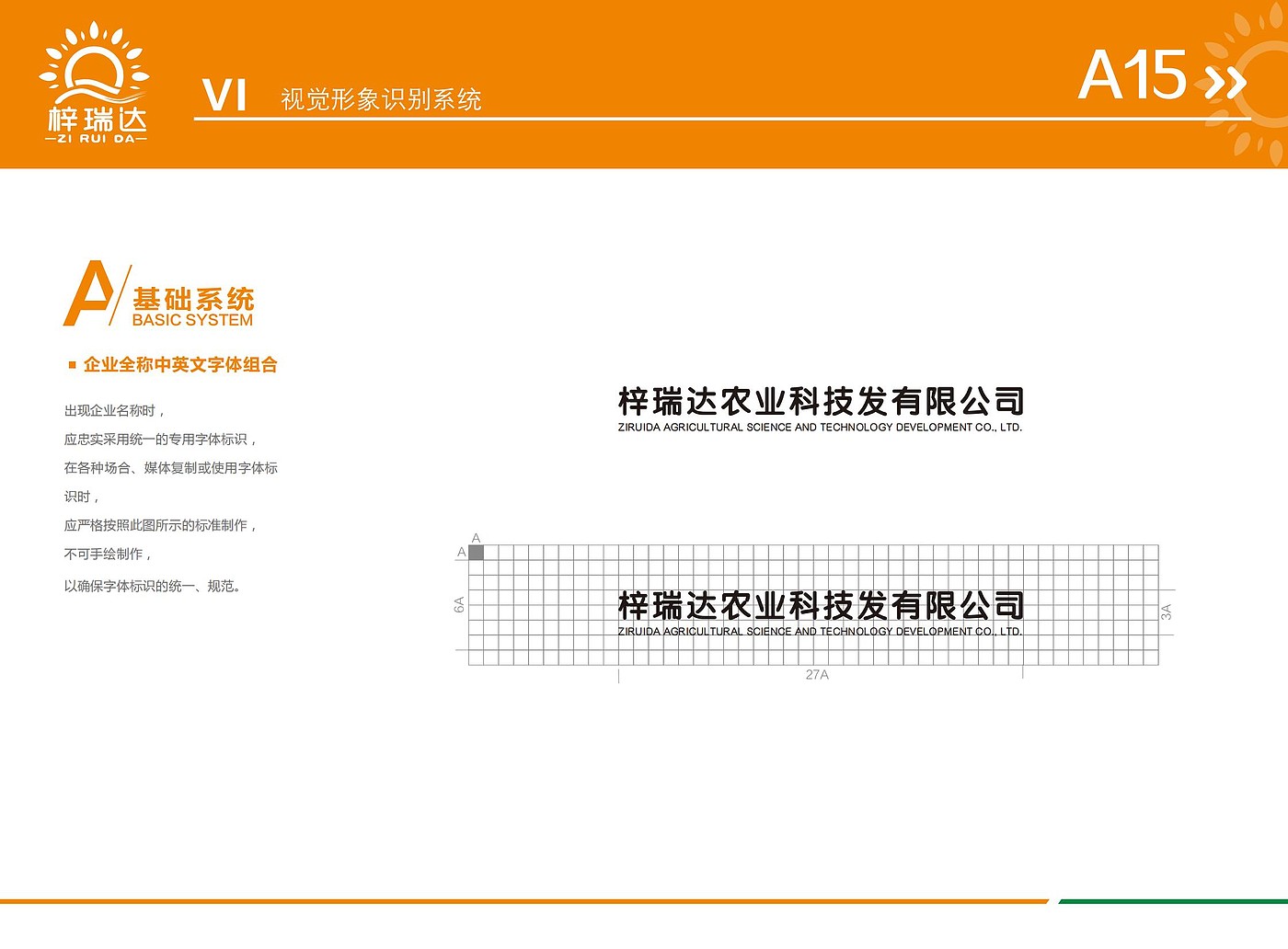Click the Zi Rui Da sun logo
The height and width of the screenshot is (949, 1288).
[x=96, y=82]
